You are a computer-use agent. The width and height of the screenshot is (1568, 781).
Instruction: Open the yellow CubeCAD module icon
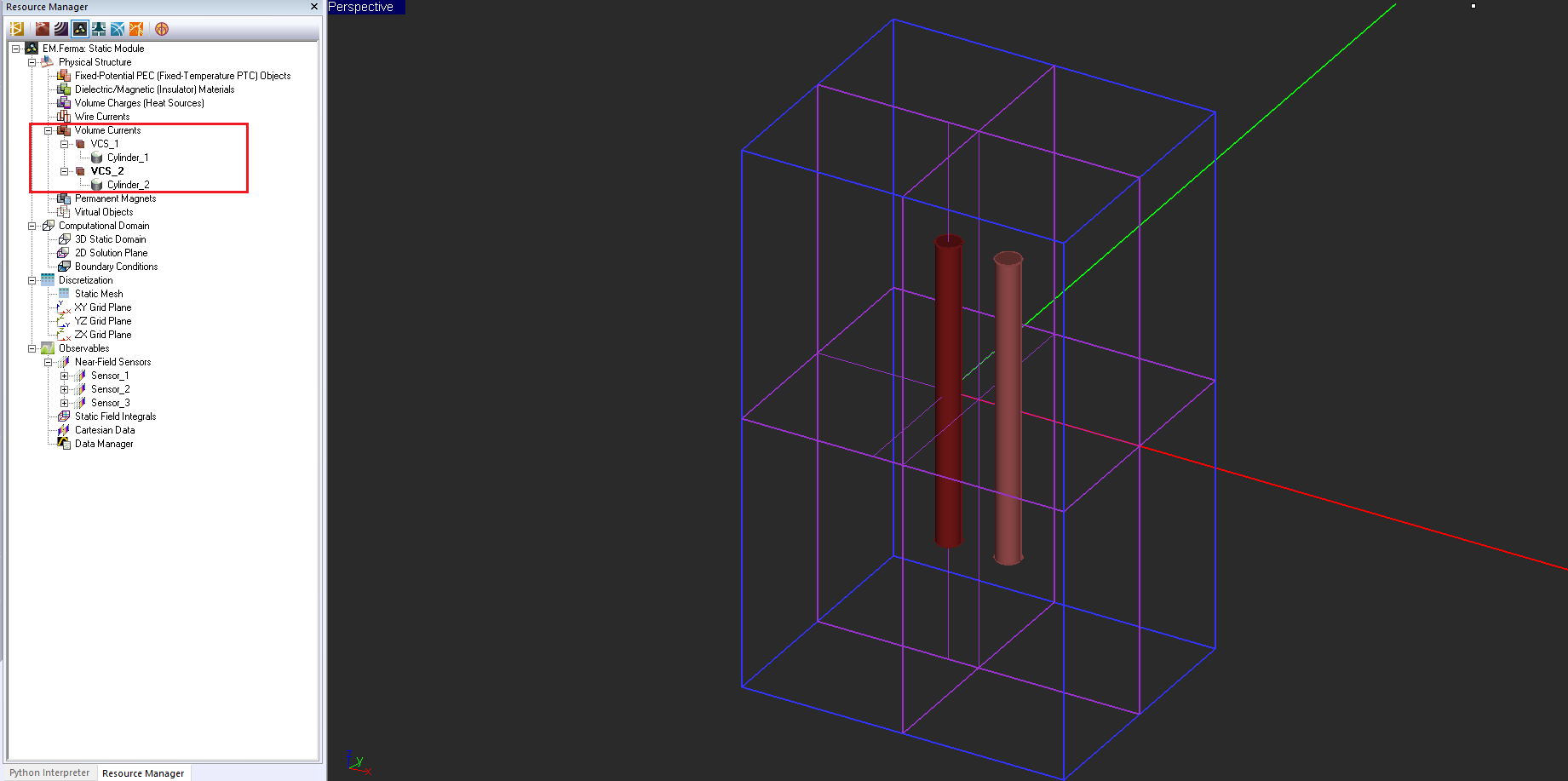click(16, 29)
